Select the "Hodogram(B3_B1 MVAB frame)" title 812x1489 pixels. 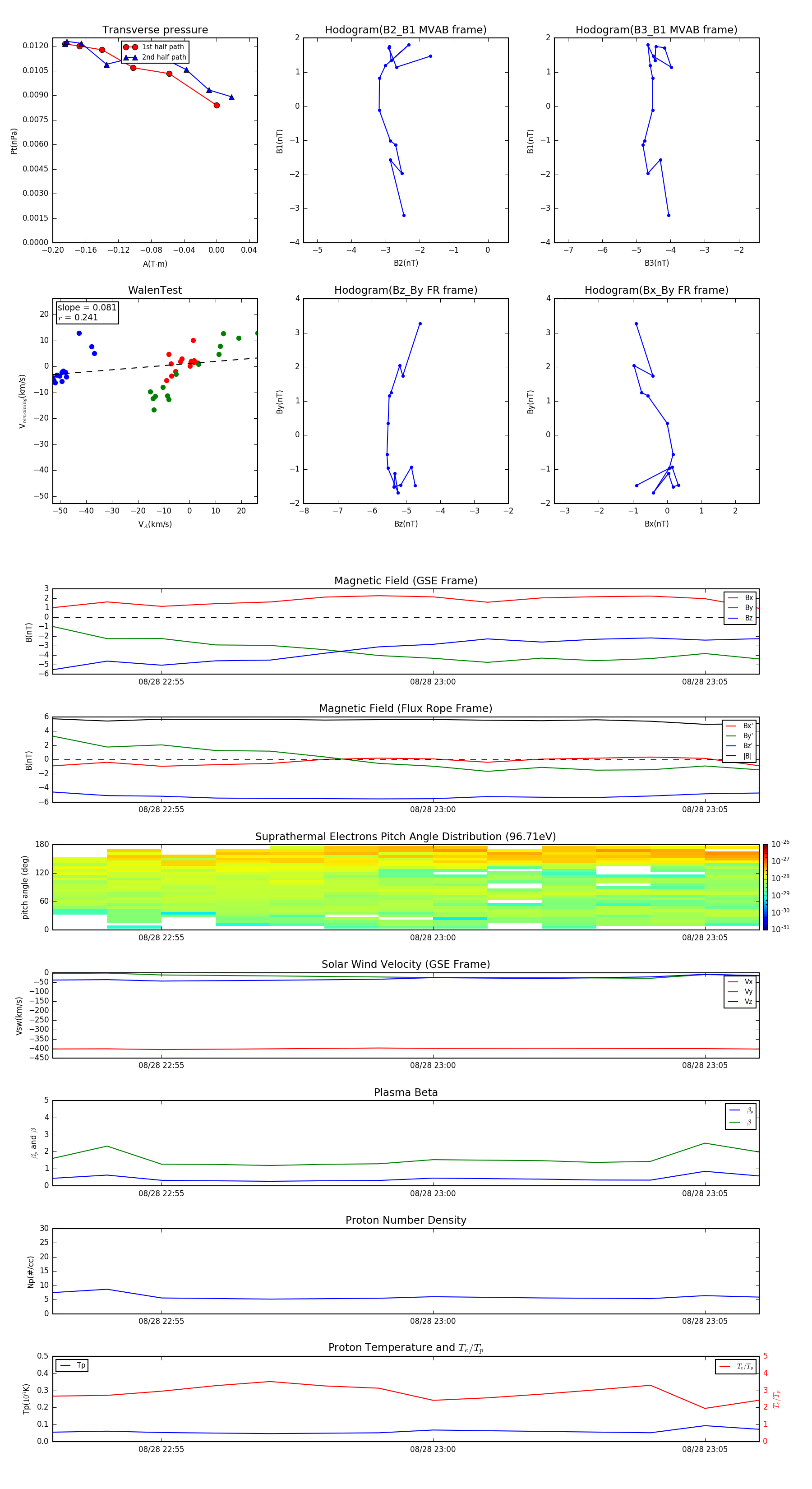(656, 30)
